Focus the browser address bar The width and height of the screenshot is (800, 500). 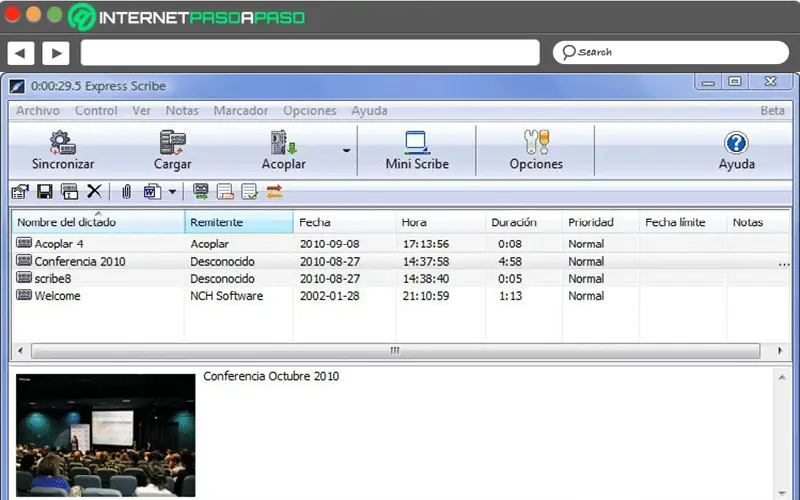[310, 53]
